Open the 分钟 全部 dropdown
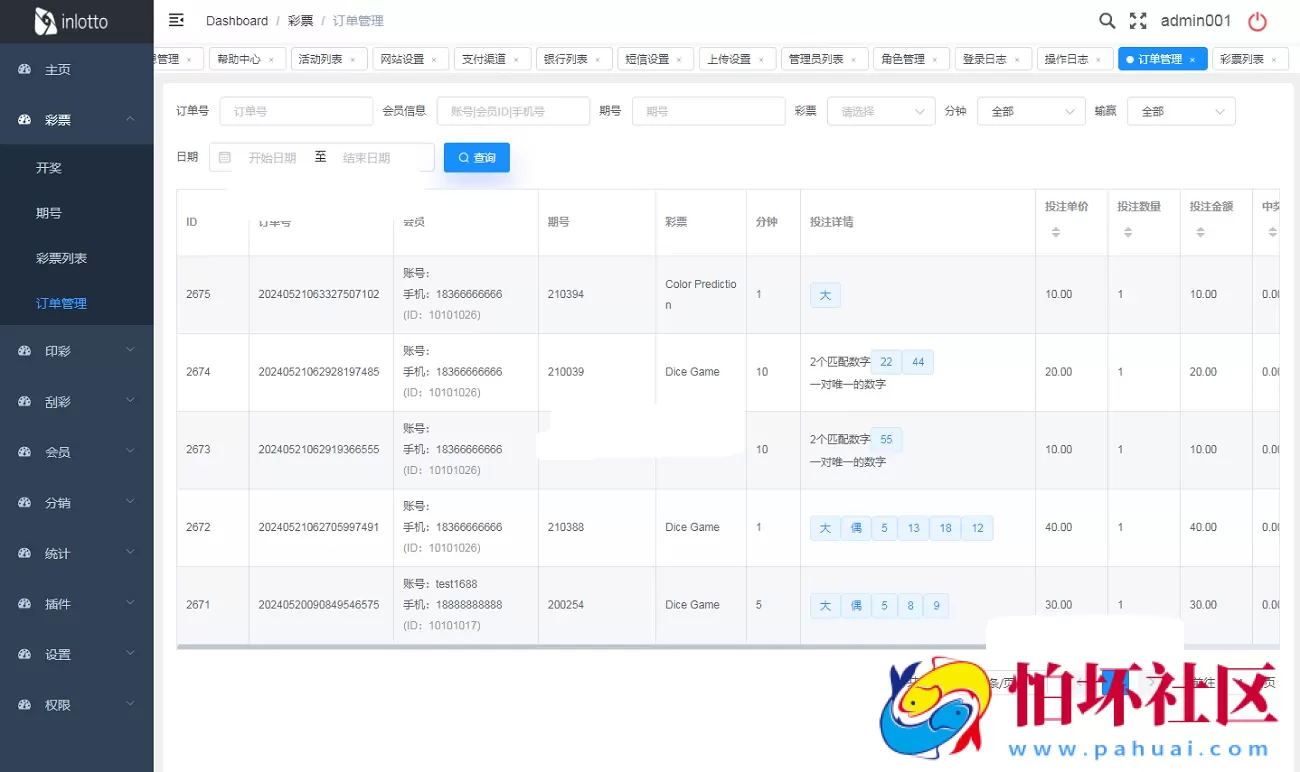The image size is (1300, 772). click(x=1030, y=111)
